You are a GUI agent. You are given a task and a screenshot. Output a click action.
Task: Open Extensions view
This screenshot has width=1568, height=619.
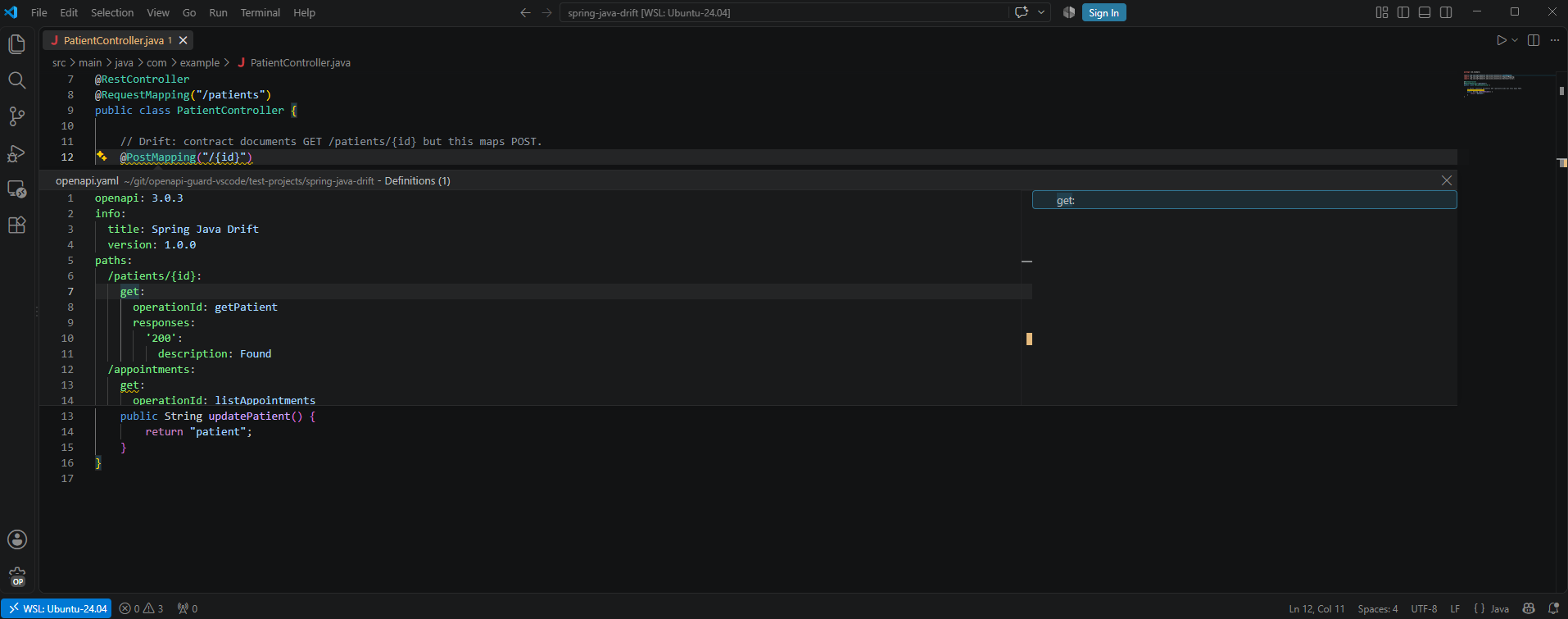pos(16,225)
